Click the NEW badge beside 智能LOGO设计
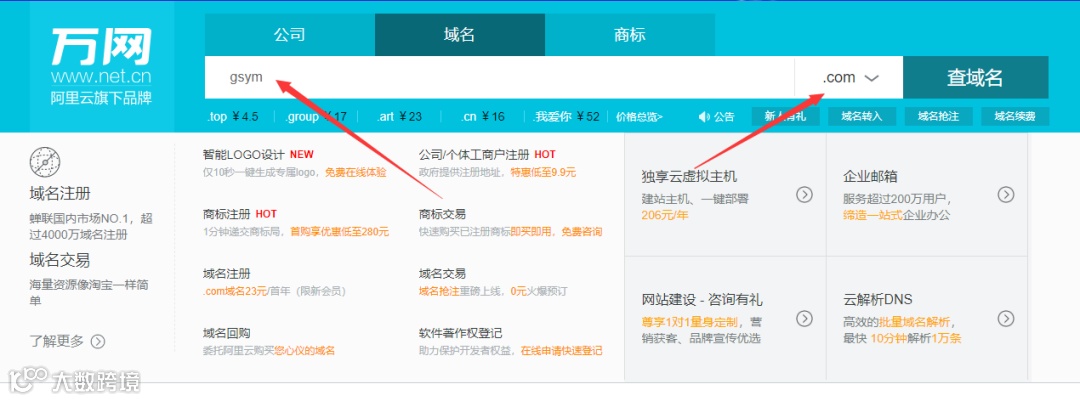The height and width of the screenshot is (401, 1080). (x=301, y=154)
